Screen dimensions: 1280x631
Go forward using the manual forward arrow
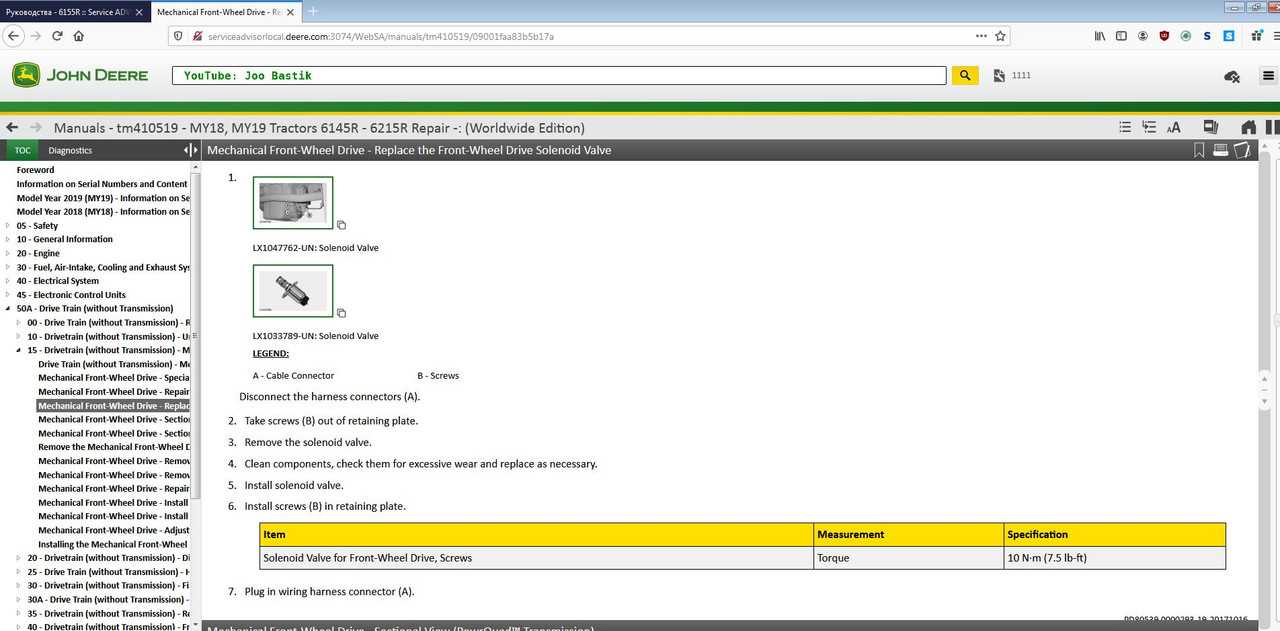point(37,127)
